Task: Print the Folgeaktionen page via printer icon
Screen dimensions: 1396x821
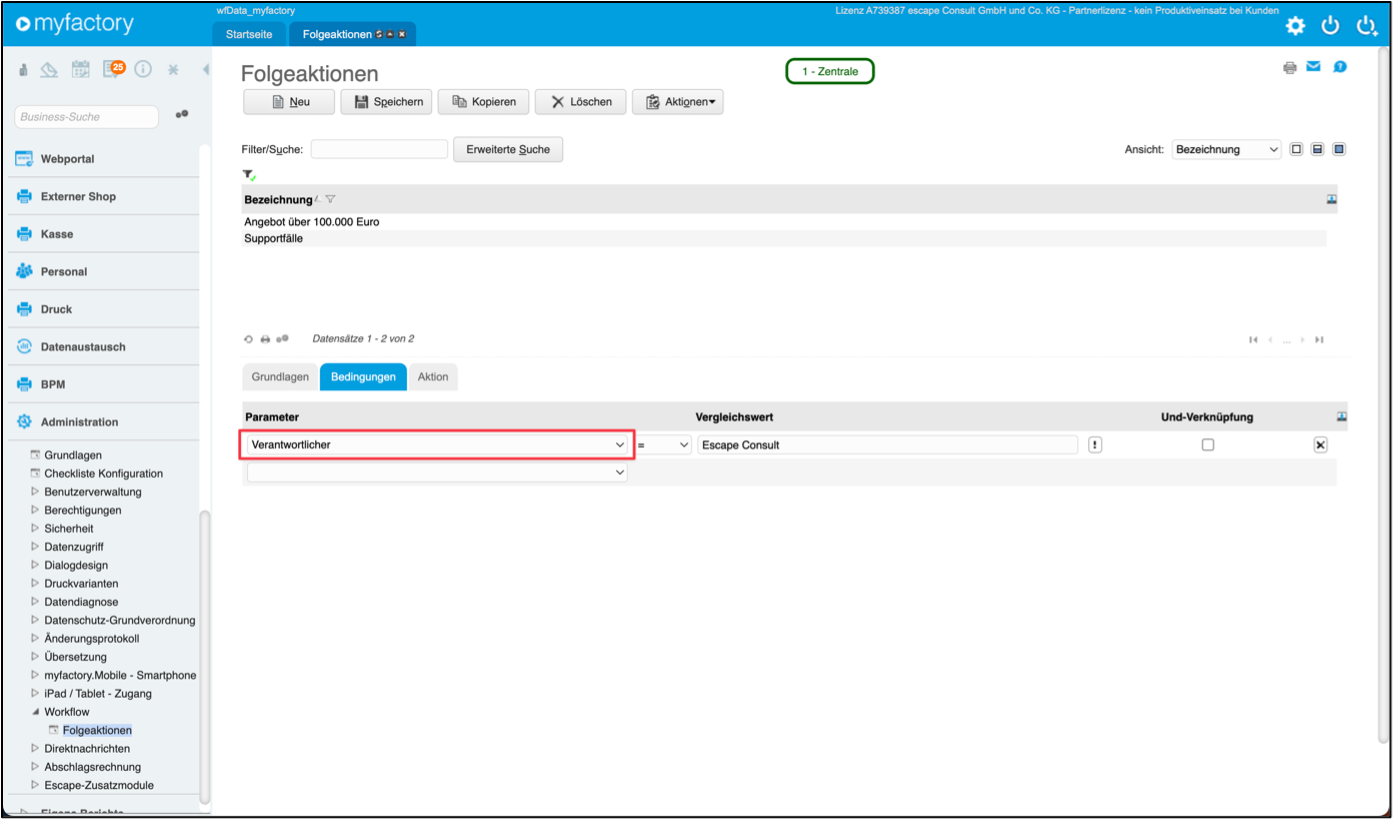Action: pos(1290,68)
